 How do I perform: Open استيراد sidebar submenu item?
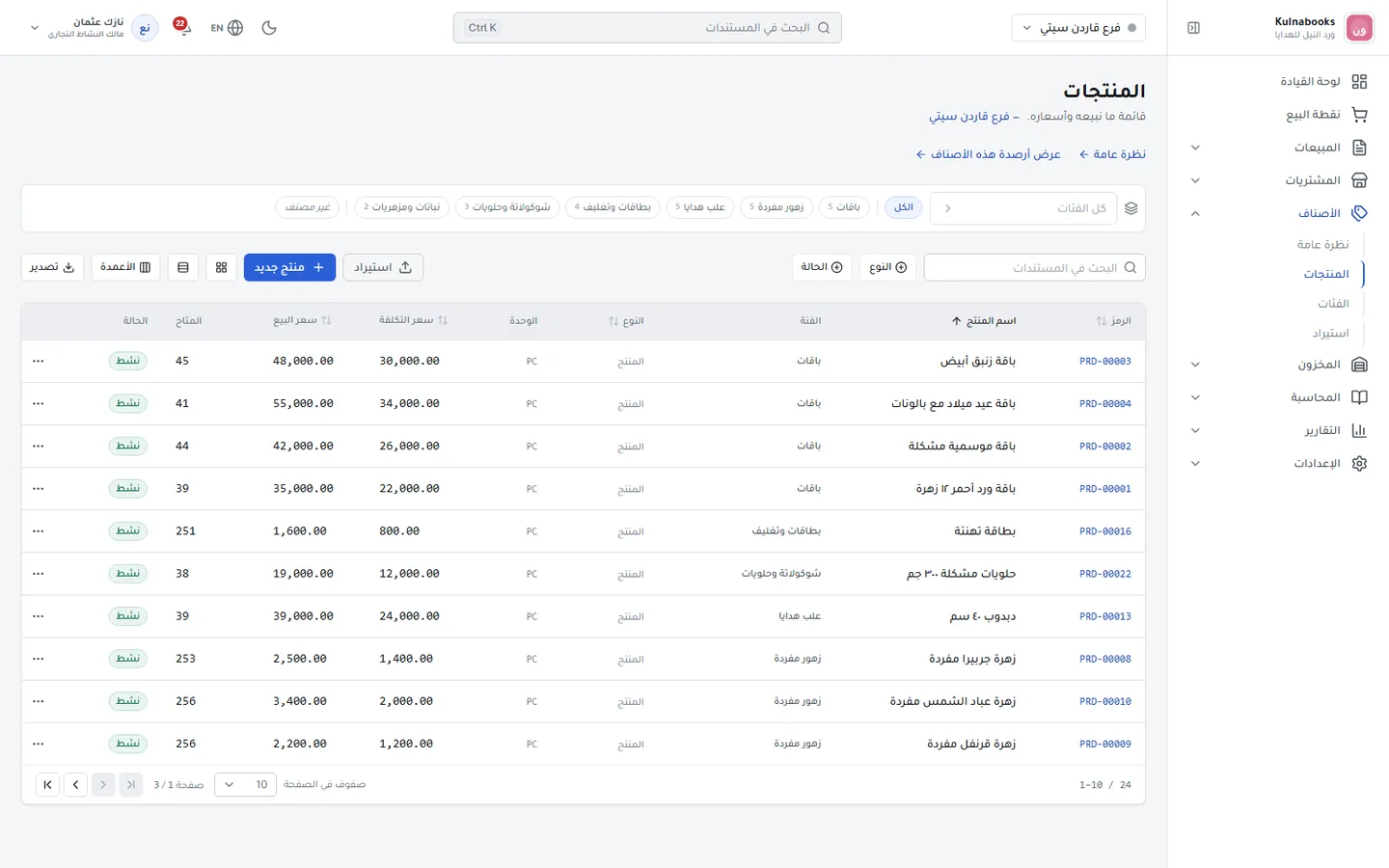(x=1330, y=334)
